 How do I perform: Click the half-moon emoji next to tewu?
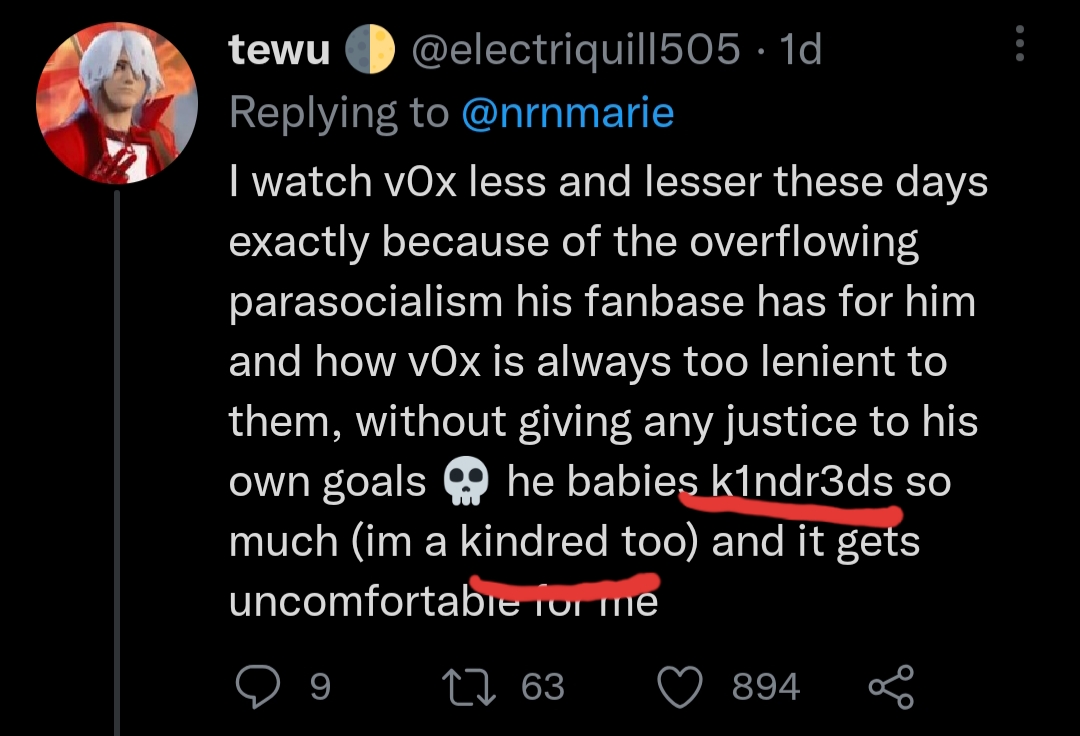[369, 50]
